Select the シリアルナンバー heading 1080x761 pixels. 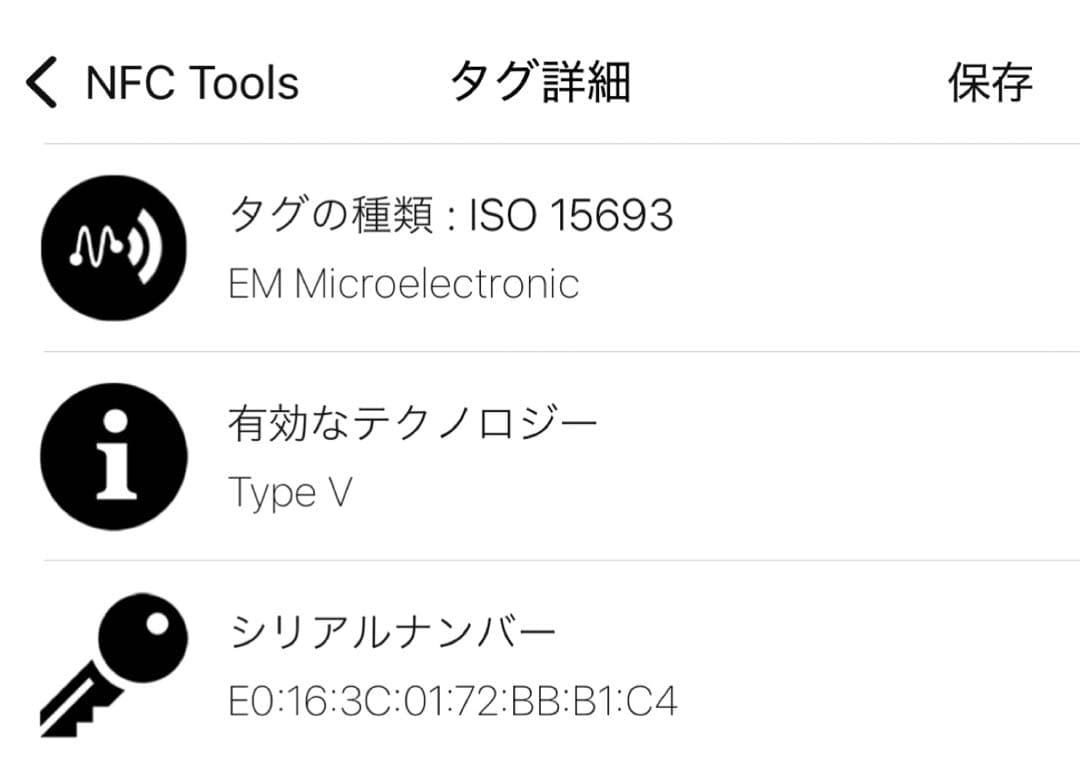[x=392, y=632]
